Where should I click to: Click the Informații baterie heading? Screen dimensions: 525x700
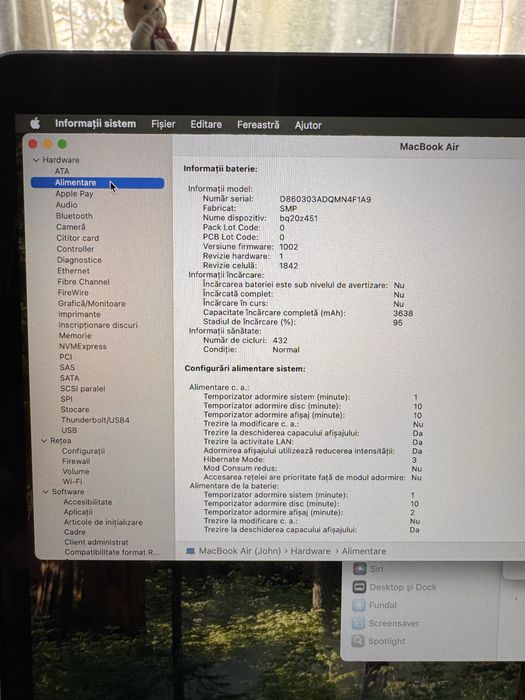click(221, 169)
